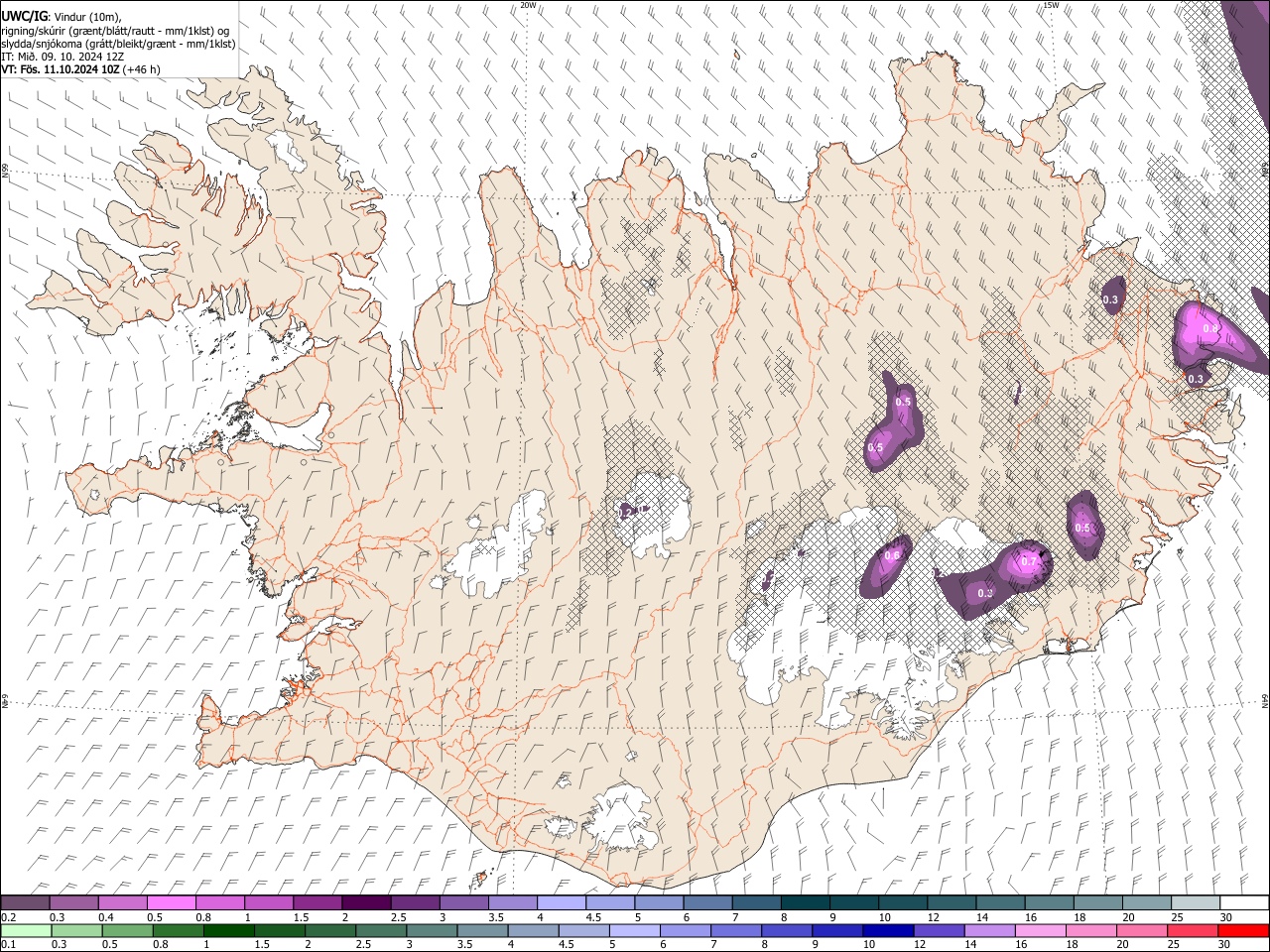Pick pale grey upper swatch starting at 25
The height and width of the screenshot is (952, 1270).
click(1195, 903)
